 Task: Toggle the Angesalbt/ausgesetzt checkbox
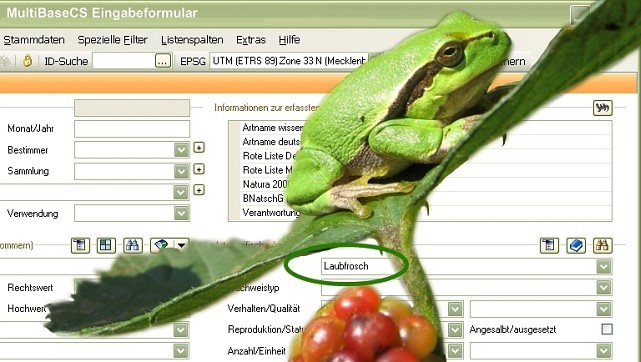pyautogui.click(x=607, y=329)
